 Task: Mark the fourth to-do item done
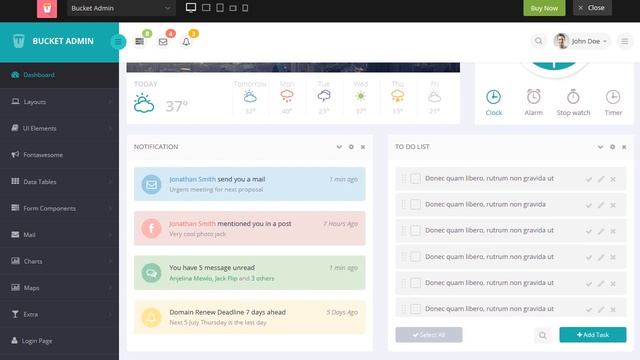589,258
